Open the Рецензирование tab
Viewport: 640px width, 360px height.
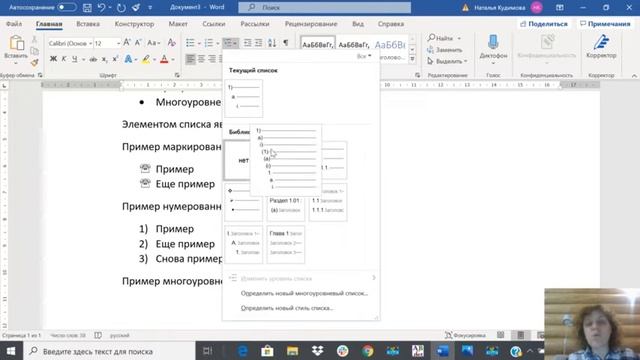(311, 24)
